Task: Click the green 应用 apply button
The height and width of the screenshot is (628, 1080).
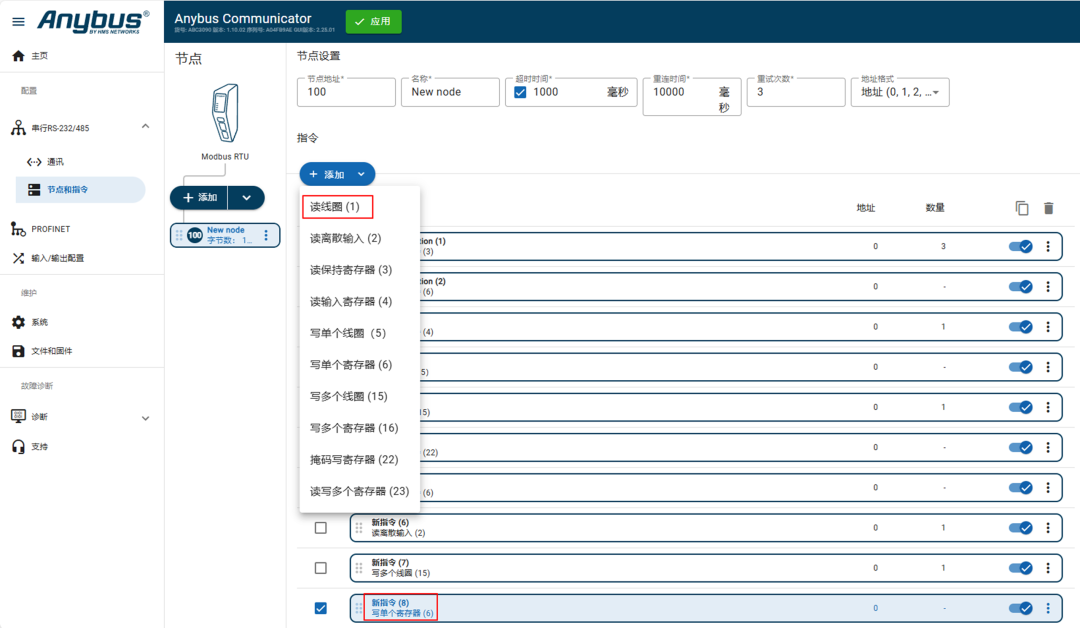Action: point(372,21)
